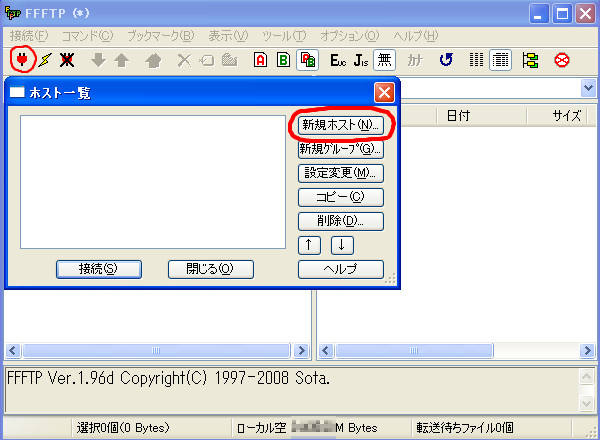Click the Disconnect crossed-out icon
This screenshot has height=440, width=600.
tap(67, 60)
